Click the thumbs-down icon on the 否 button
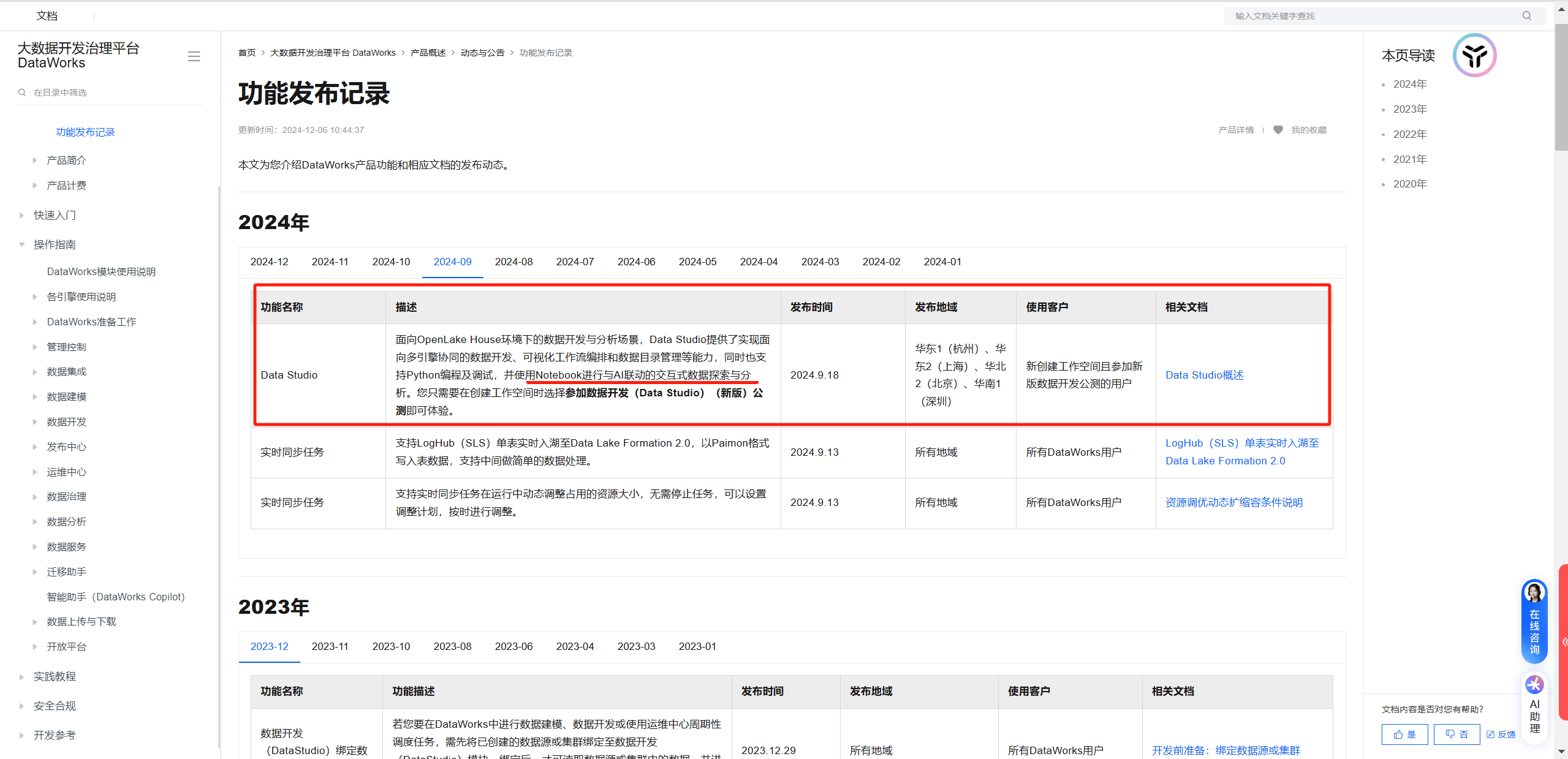 point(1451,734)
